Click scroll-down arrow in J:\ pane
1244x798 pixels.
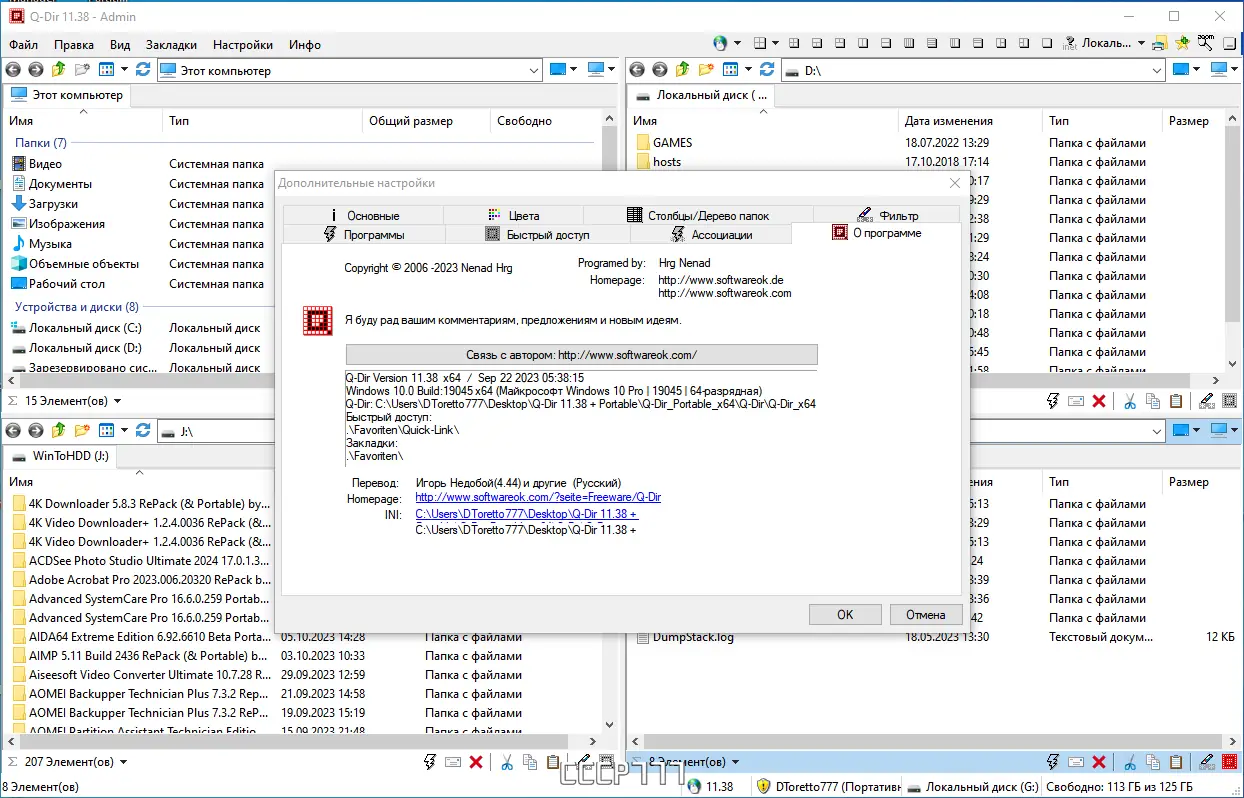click(x=610, y=726)
